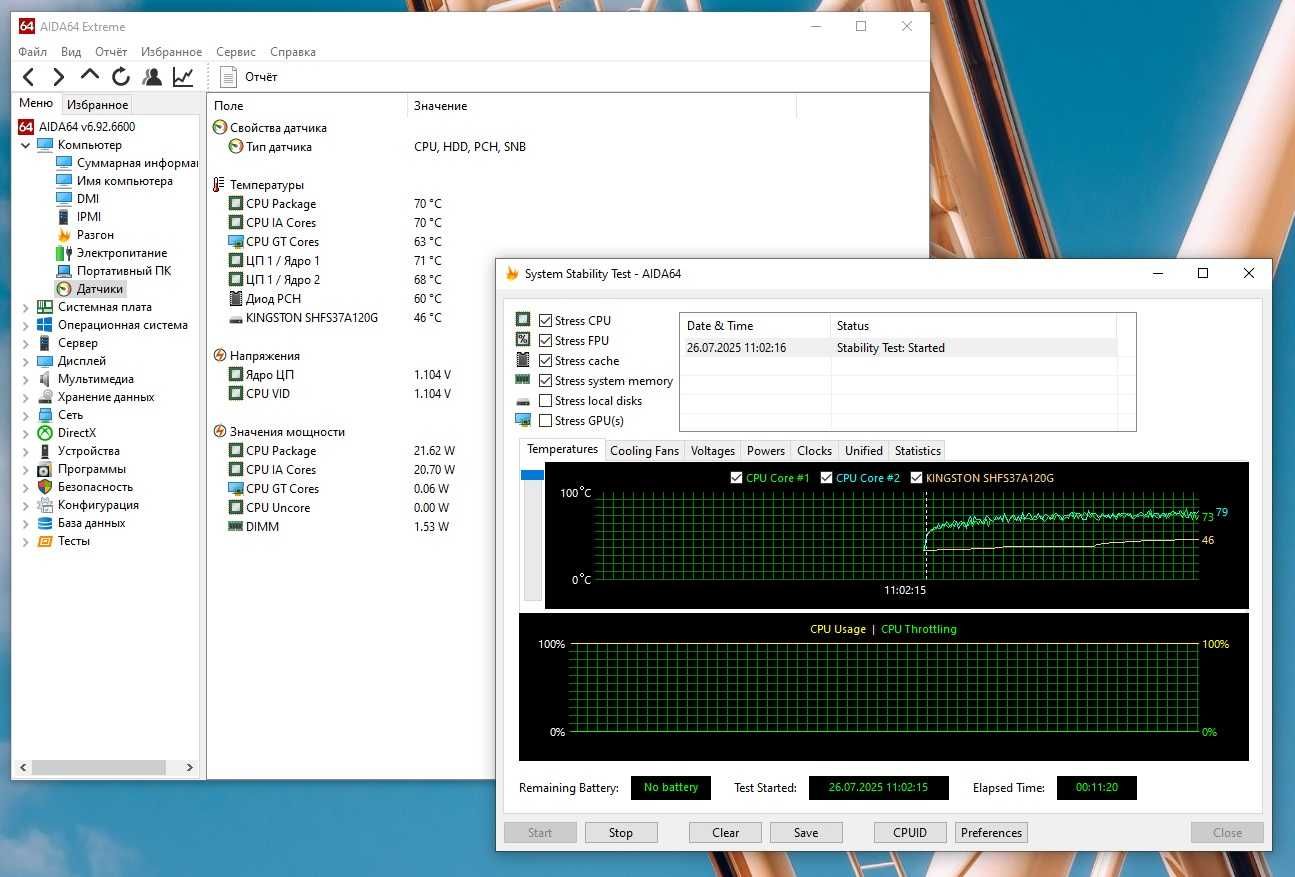
Task: Collapse the Компьютер tree node
Action: click(26, 145)
